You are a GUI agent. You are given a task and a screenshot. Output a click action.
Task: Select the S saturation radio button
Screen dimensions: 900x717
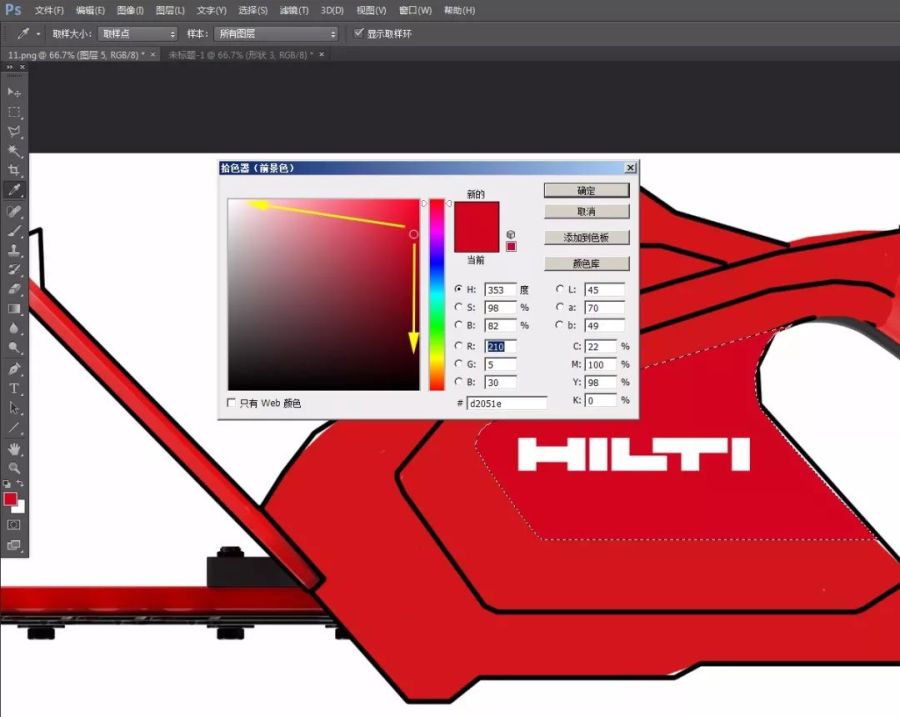point(459,307)
